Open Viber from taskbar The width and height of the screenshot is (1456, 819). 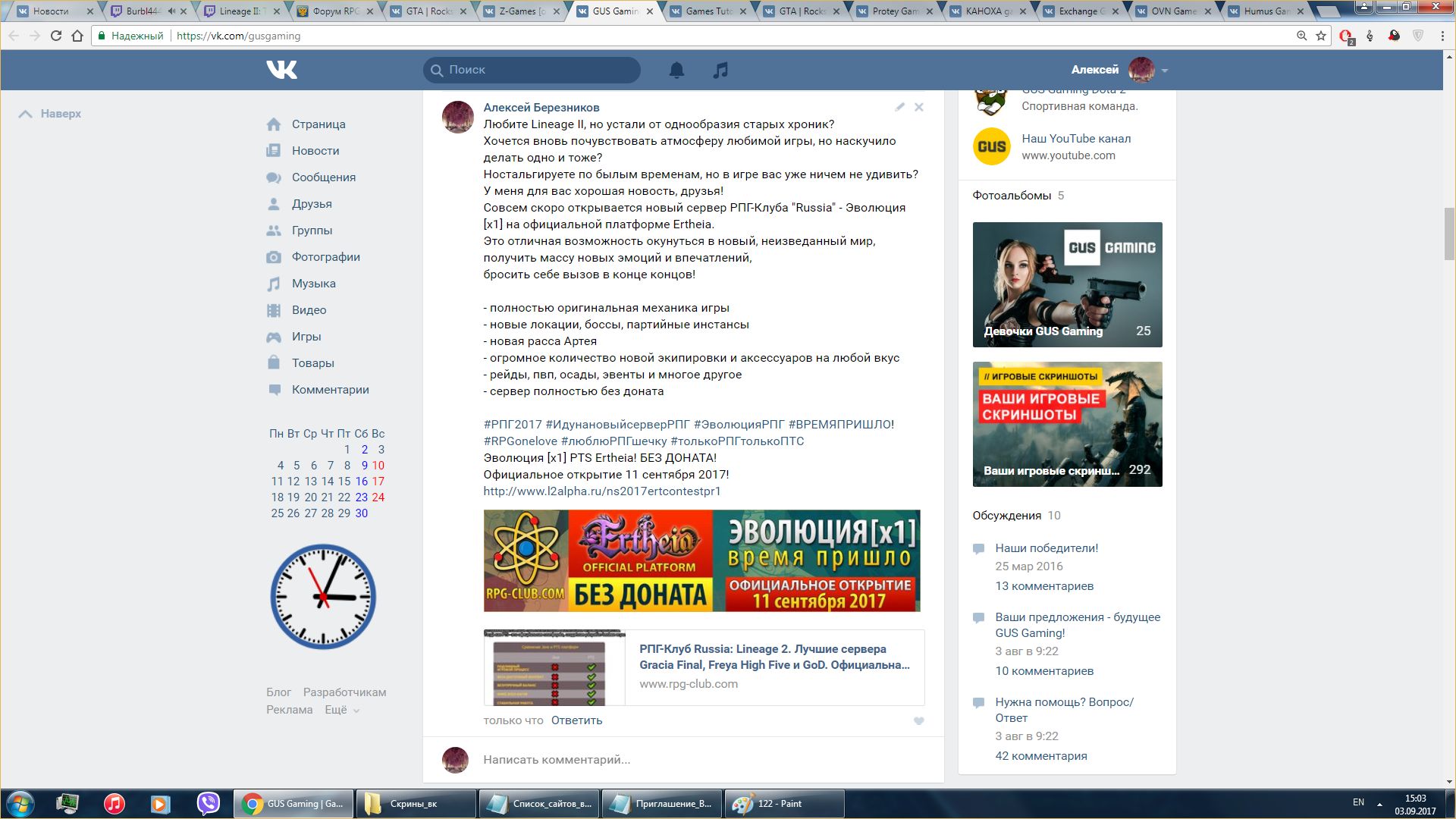(208, 803)
